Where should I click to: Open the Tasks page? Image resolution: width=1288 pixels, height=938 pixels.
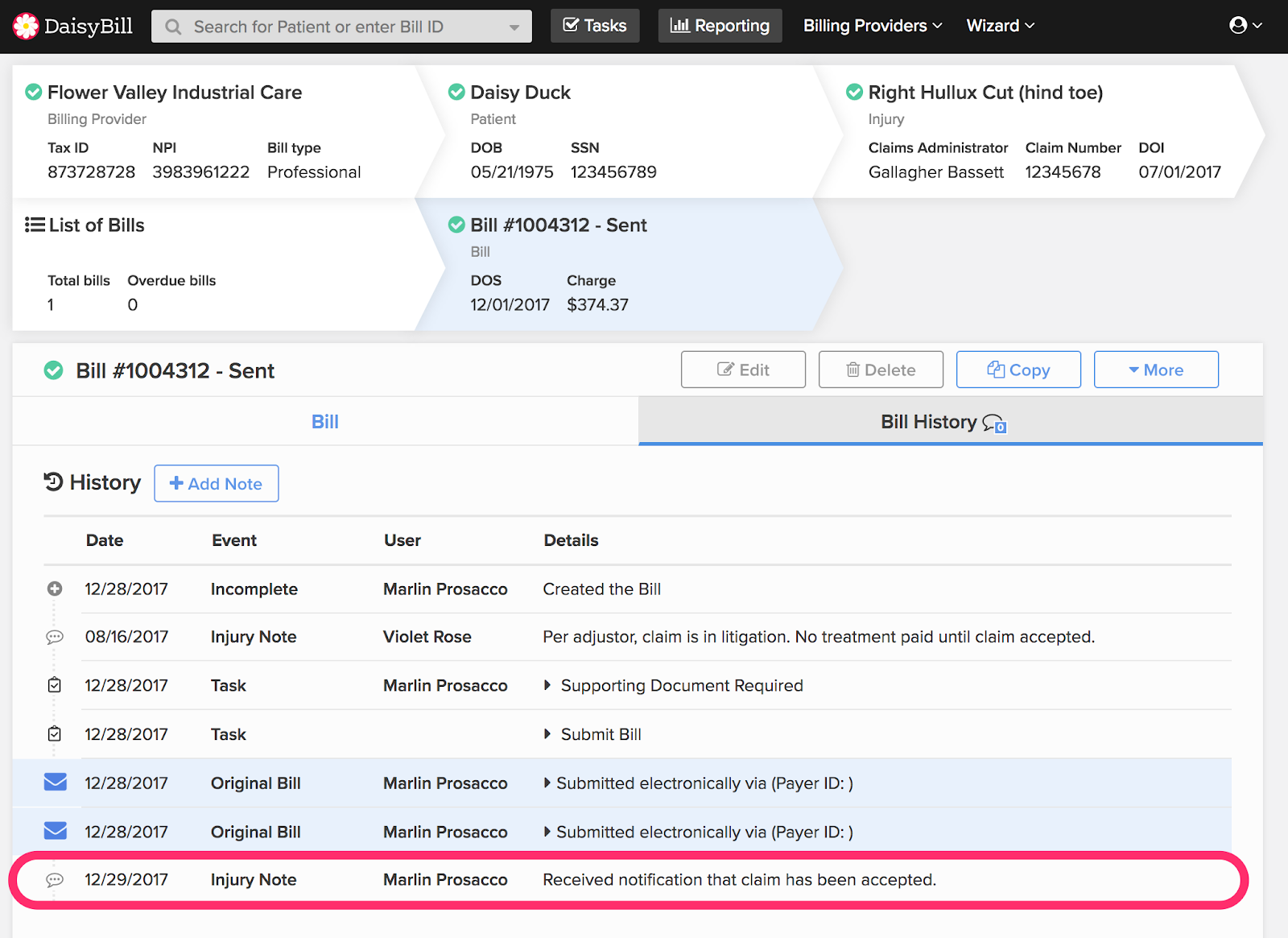(595, 26)
